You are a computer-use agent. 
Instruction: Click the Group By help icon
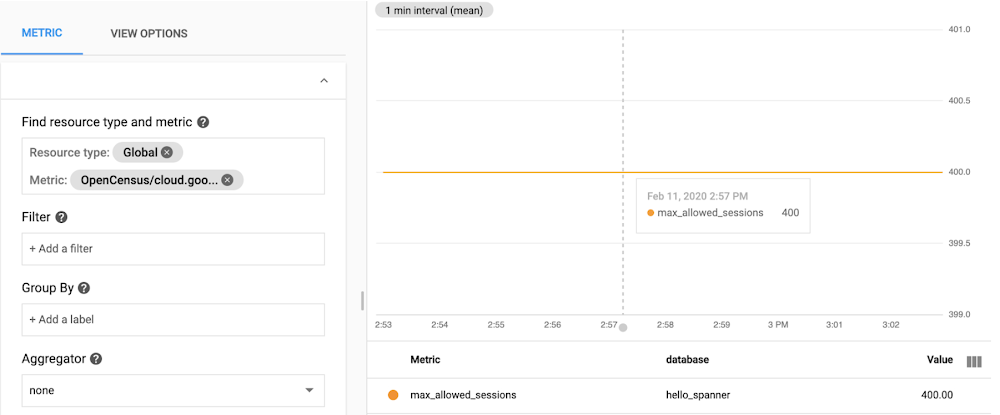pos(84,288)
